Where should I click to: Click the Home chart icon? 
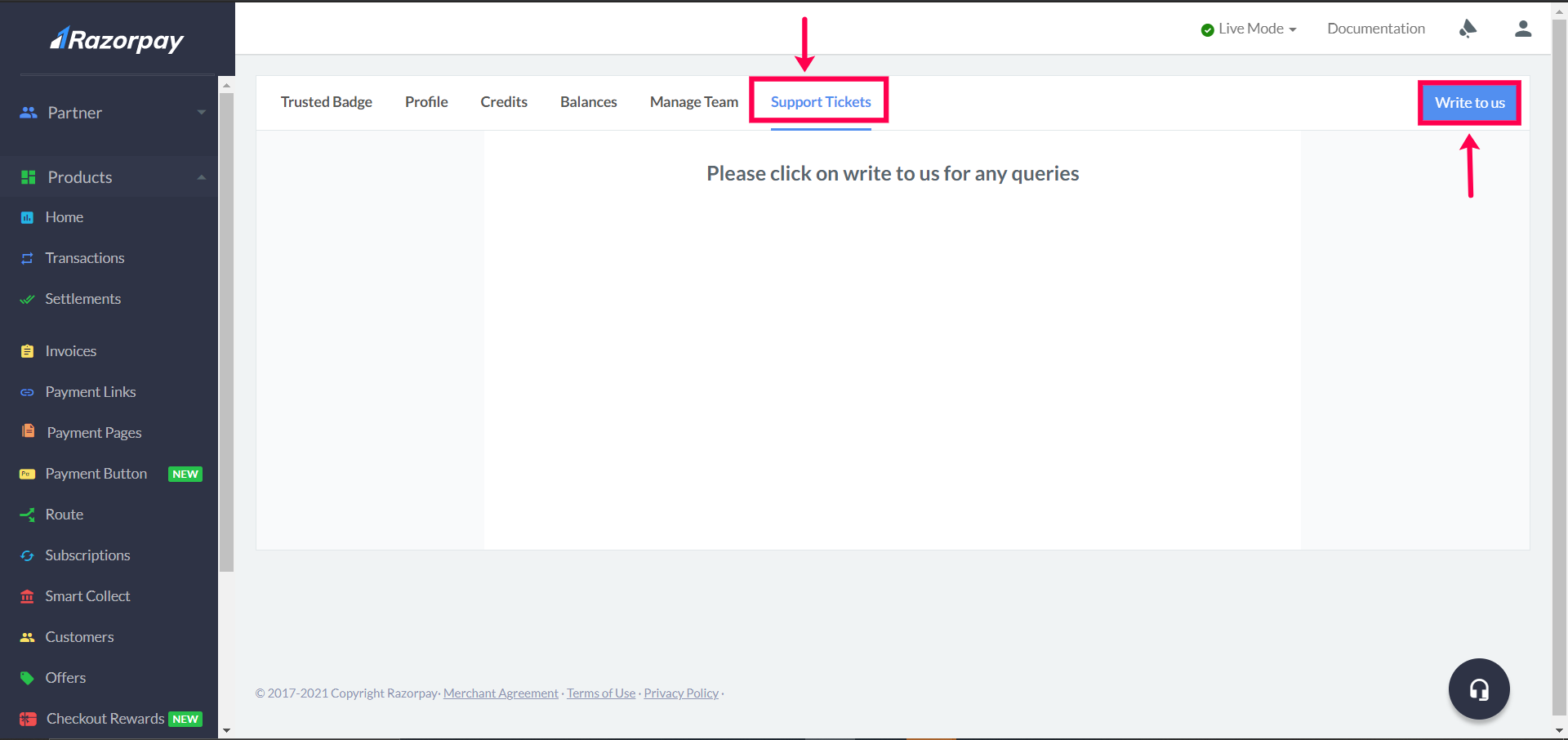coord(27,217)
